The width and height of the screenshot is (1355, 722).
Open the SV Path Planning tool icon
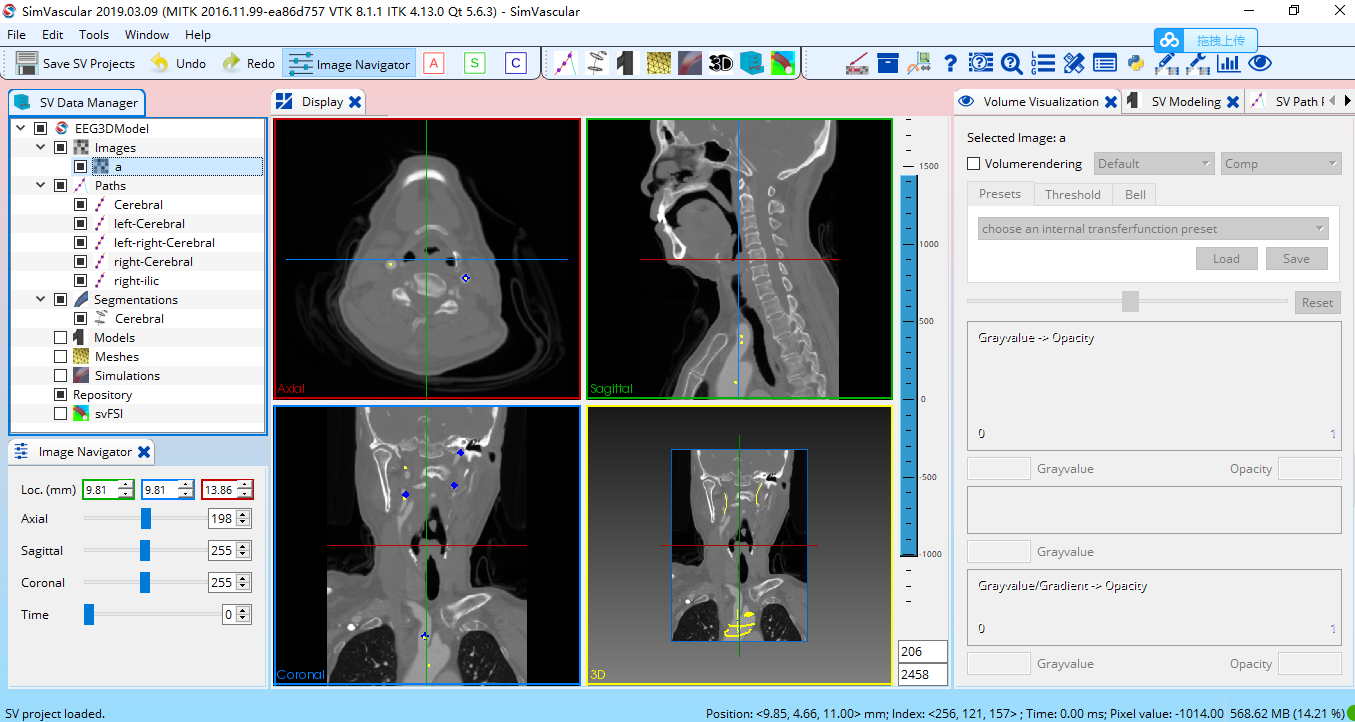click(565, 63)
